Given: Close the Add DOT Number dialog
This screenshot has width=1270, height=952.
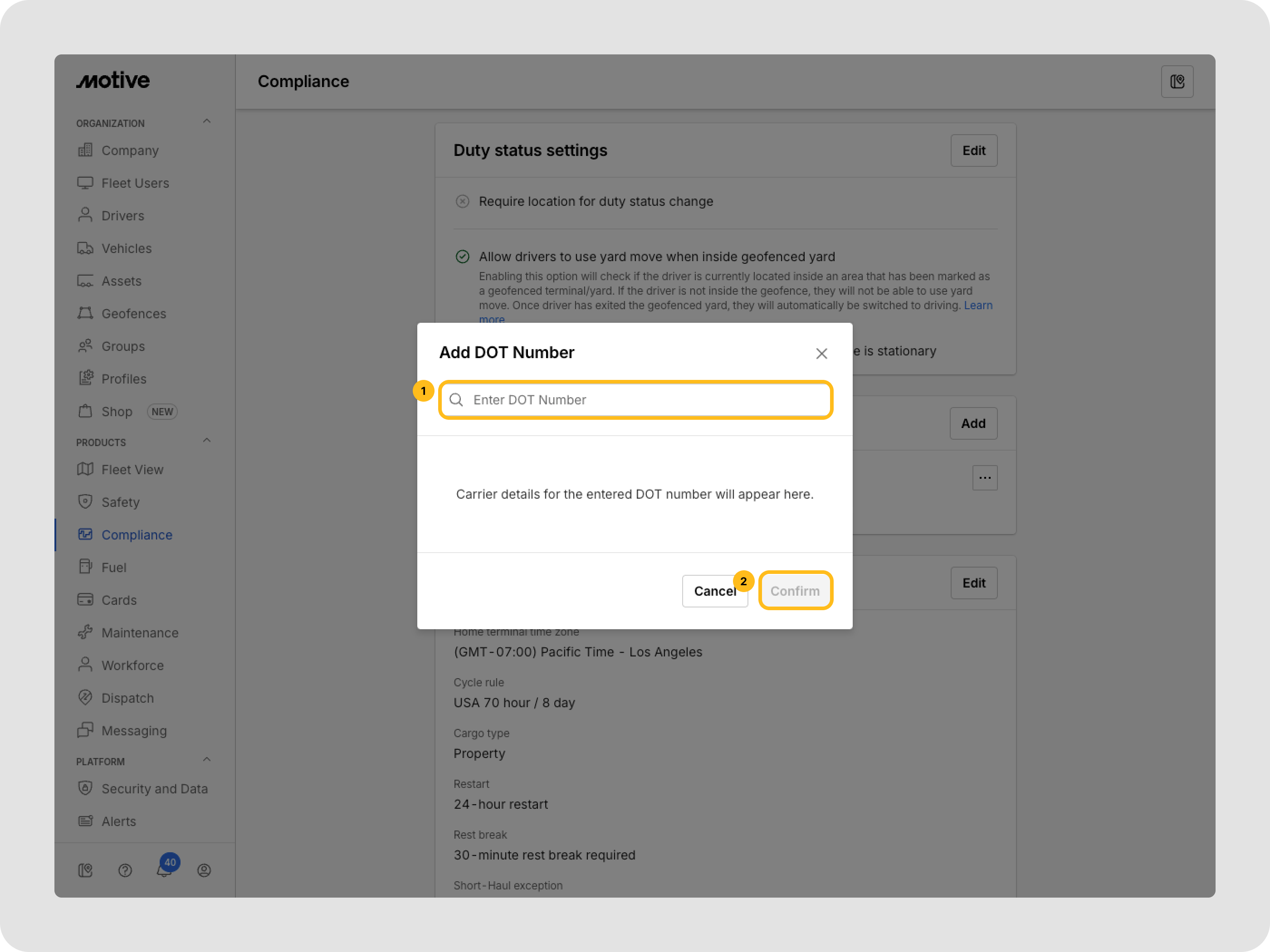Looking at the screenshot, I should coord(821,354).
